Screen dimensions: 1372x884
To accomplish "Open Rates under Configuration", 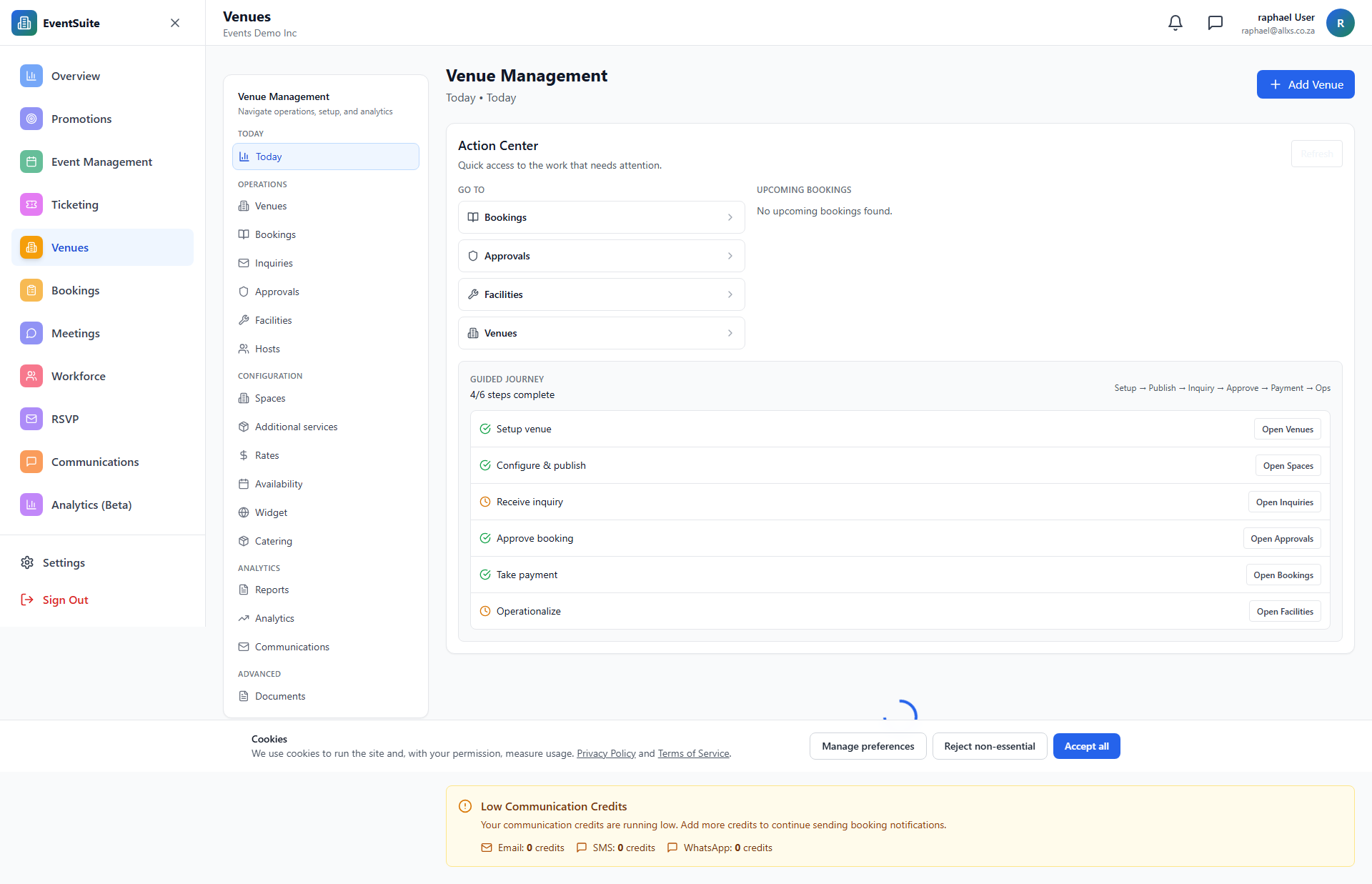I will 267,455.
